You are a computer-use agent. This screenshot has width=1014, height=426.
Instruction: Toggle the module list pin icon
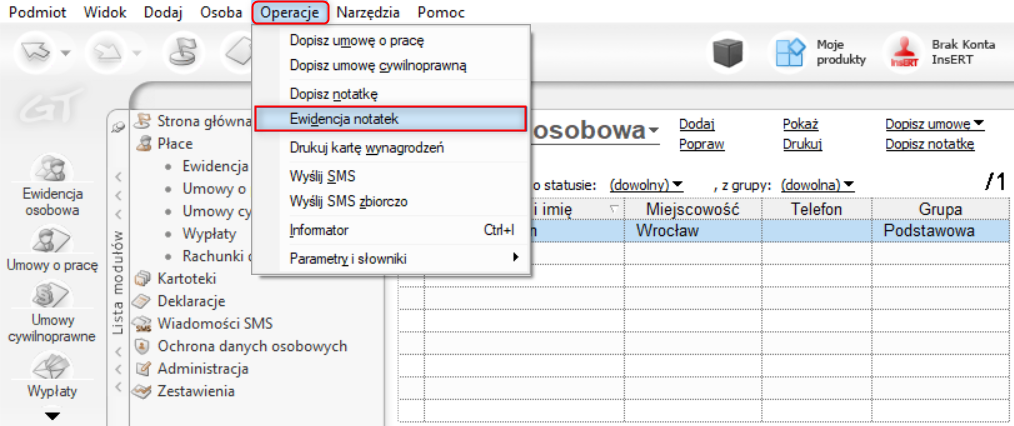(118, 127)
